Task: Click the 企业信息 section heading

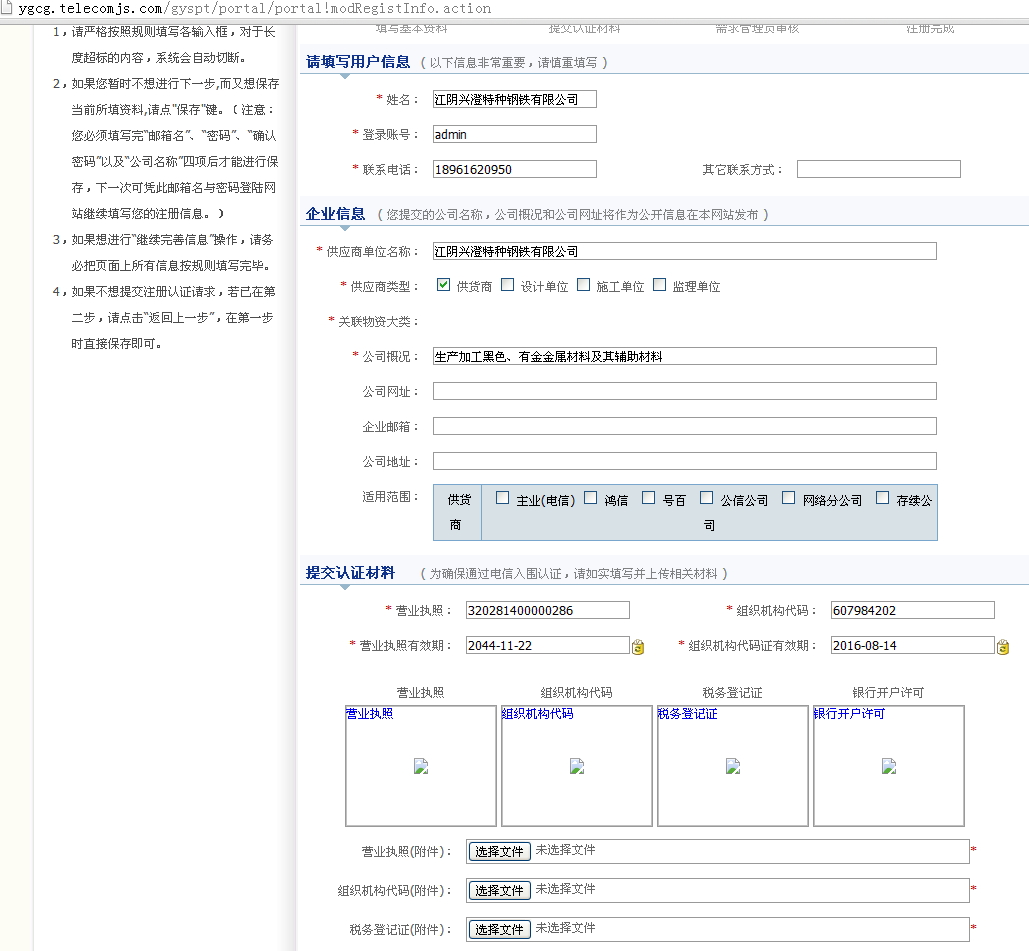Action: pos(335,214)
